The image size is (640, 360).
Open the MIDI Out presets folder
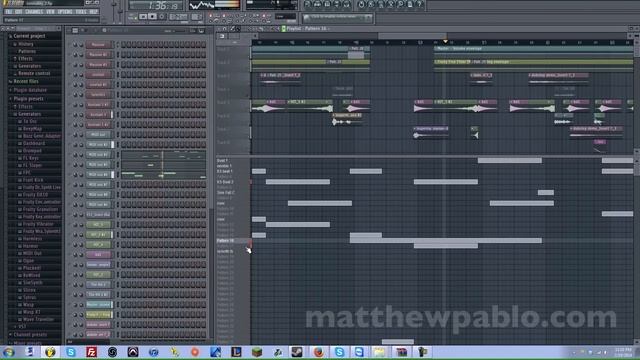pos(32,253)
